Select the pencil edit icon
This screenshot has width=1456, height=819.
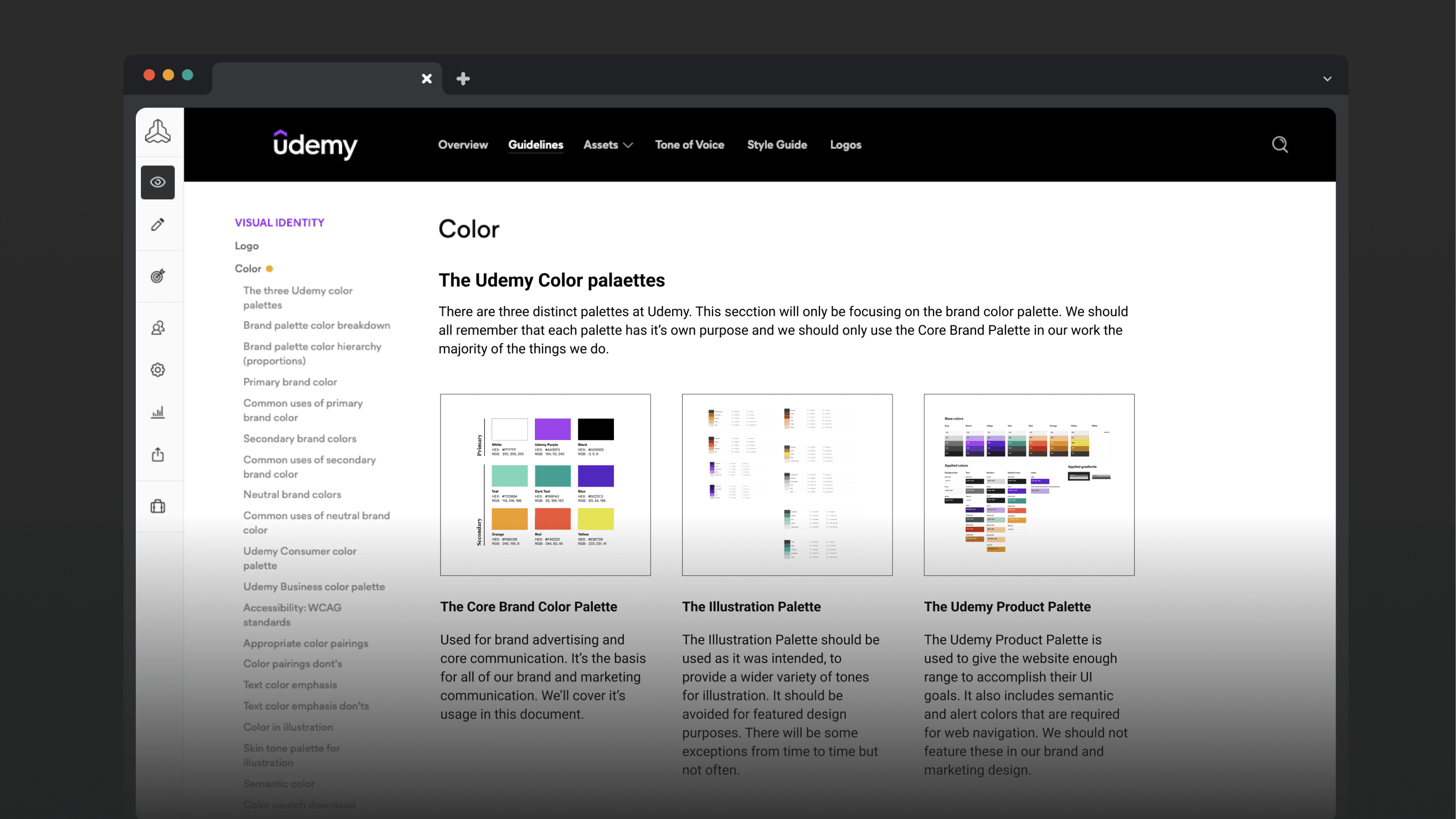[x=157, y=225]
